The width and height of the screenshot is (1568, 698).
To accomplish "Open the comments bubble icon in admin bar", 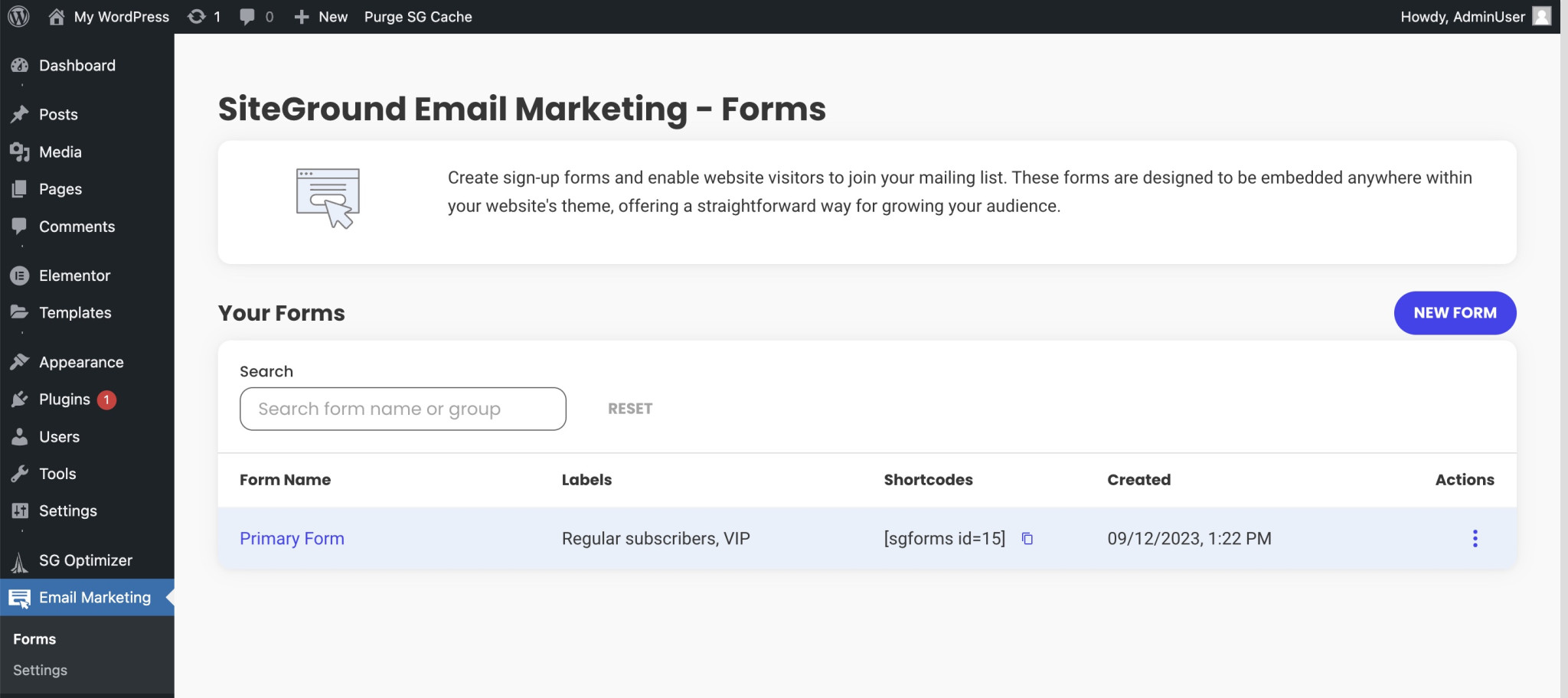I will point(247,17).
